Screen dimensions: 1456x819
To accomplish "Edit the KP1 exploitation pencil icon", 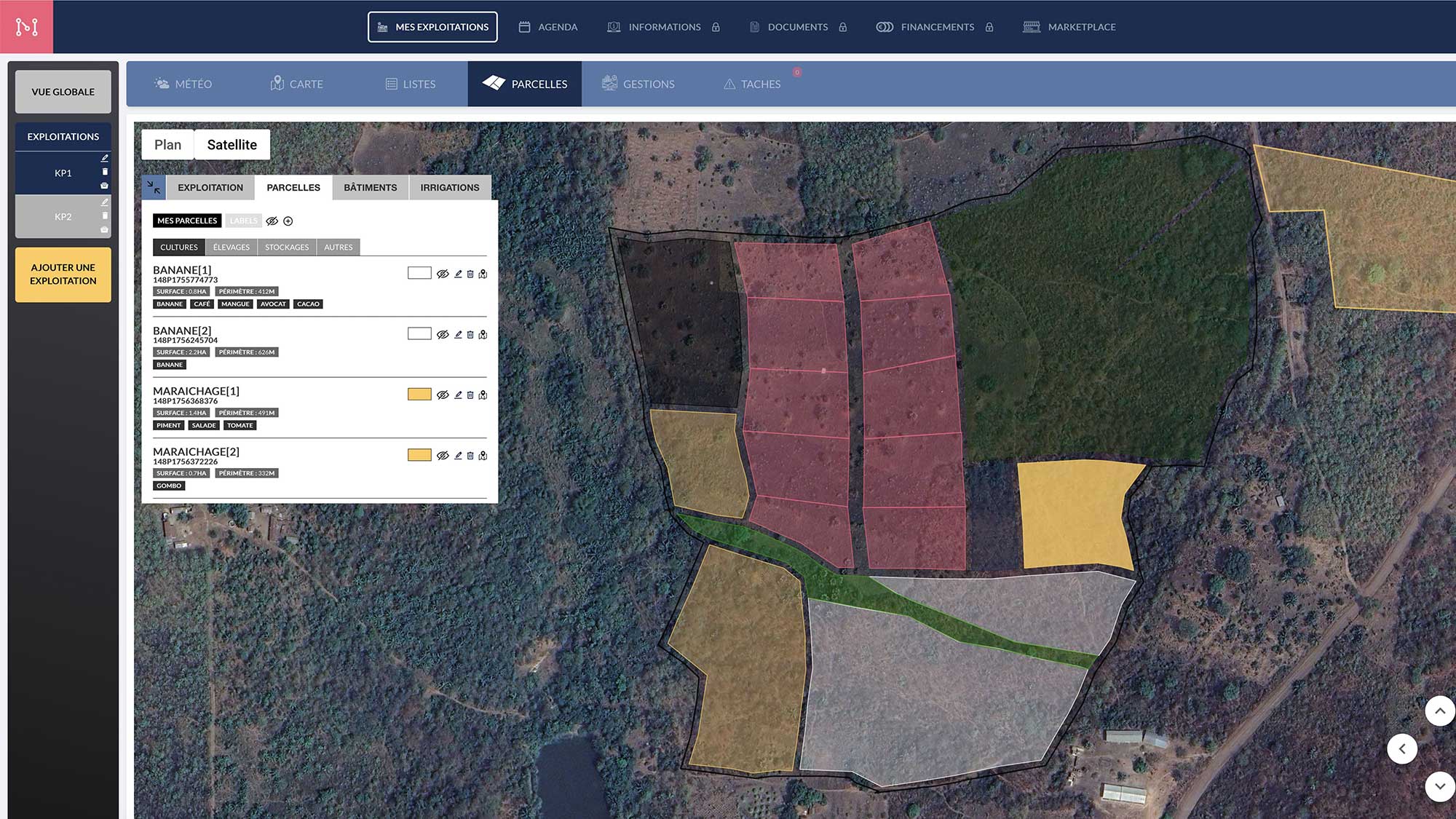I will (105, 158).
